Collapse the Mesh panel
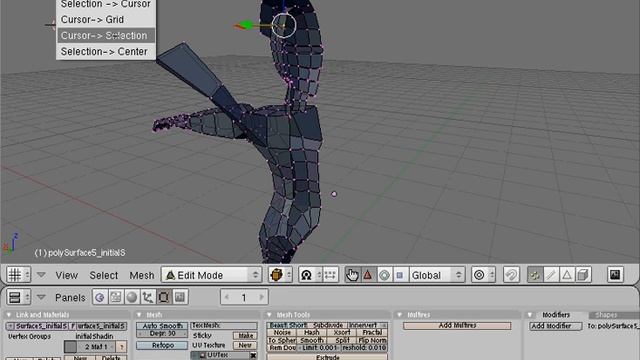Screen dimensions: 640x360 point(140,315)
